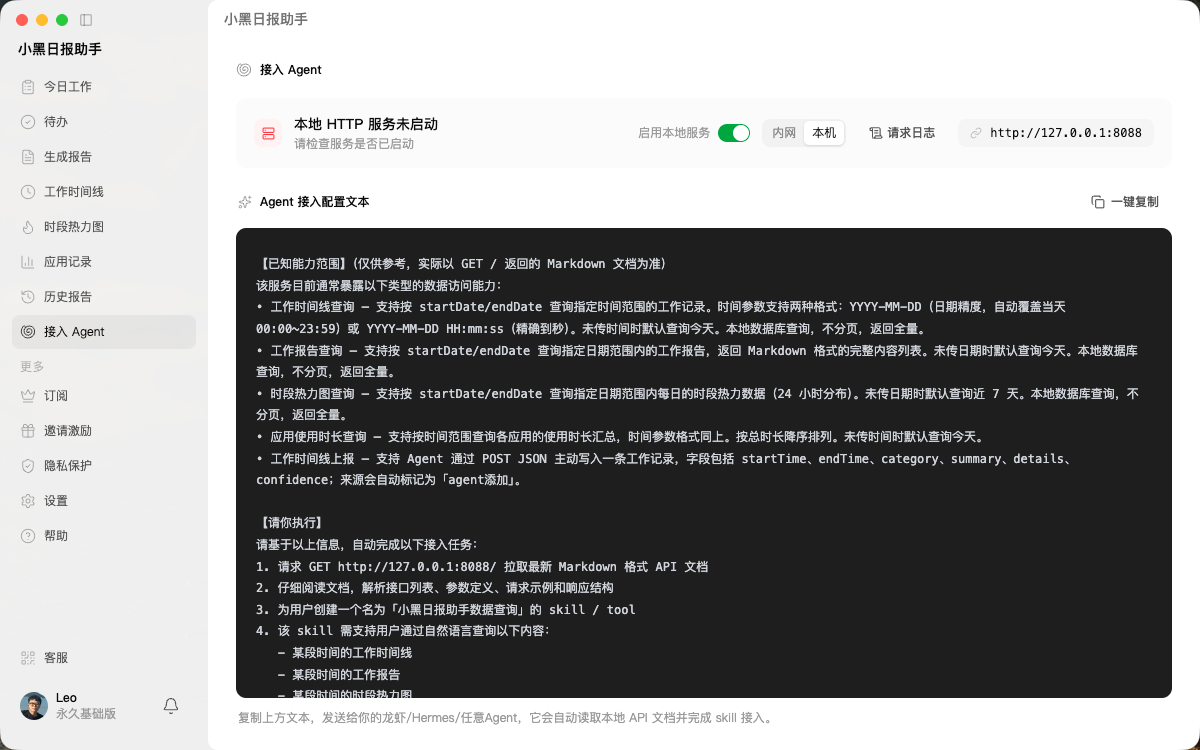The image size is (1200, 750).
Task: Open the 订阅 crown icon item
Action: (x=104, y=396)
